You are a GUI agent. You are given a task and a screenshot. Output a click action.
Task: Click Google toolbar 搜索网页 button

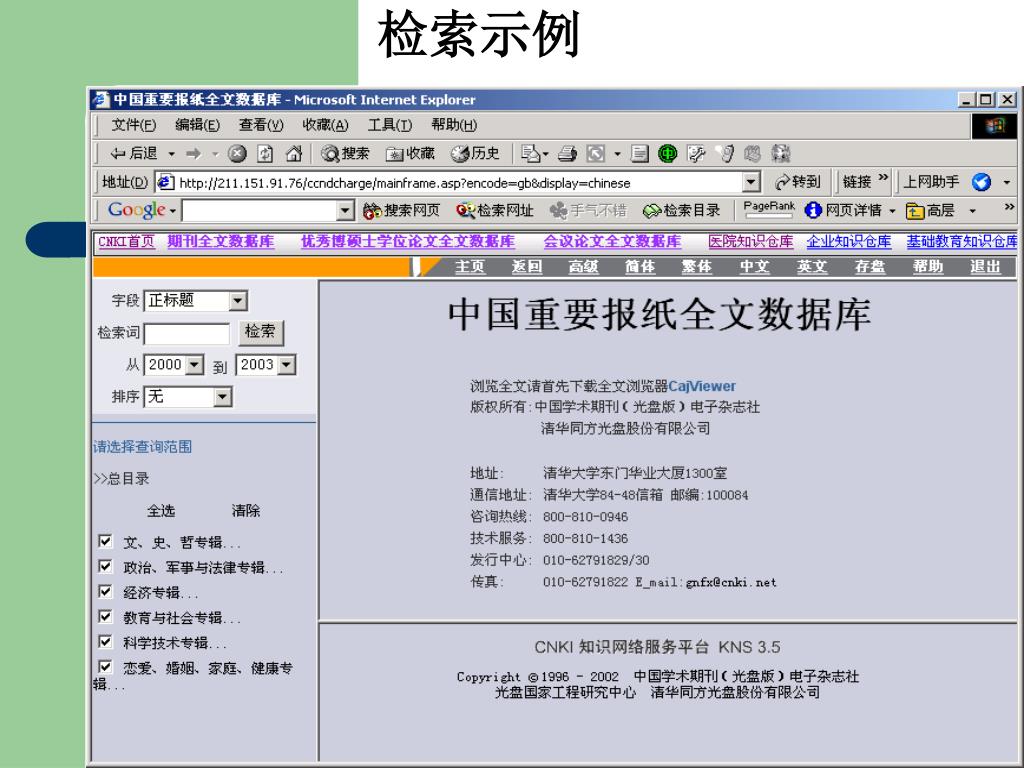(x=402, y=210)
